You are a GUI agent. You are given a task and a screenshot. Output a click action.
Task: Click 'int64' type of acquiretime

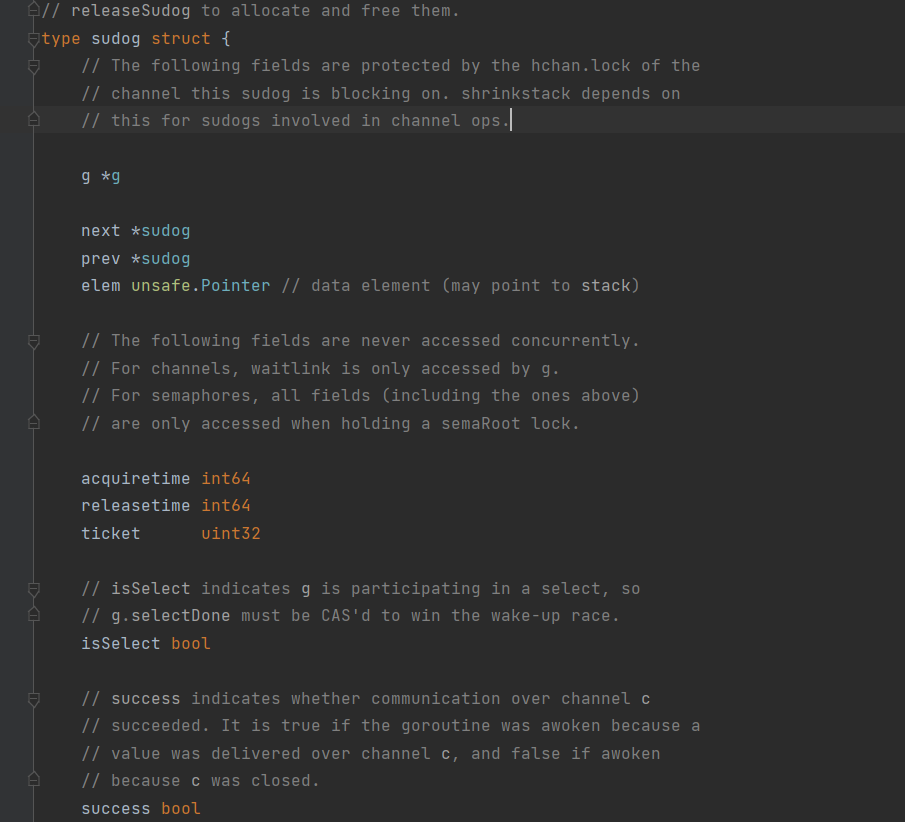pyautogui.click(x=226, y=479)
